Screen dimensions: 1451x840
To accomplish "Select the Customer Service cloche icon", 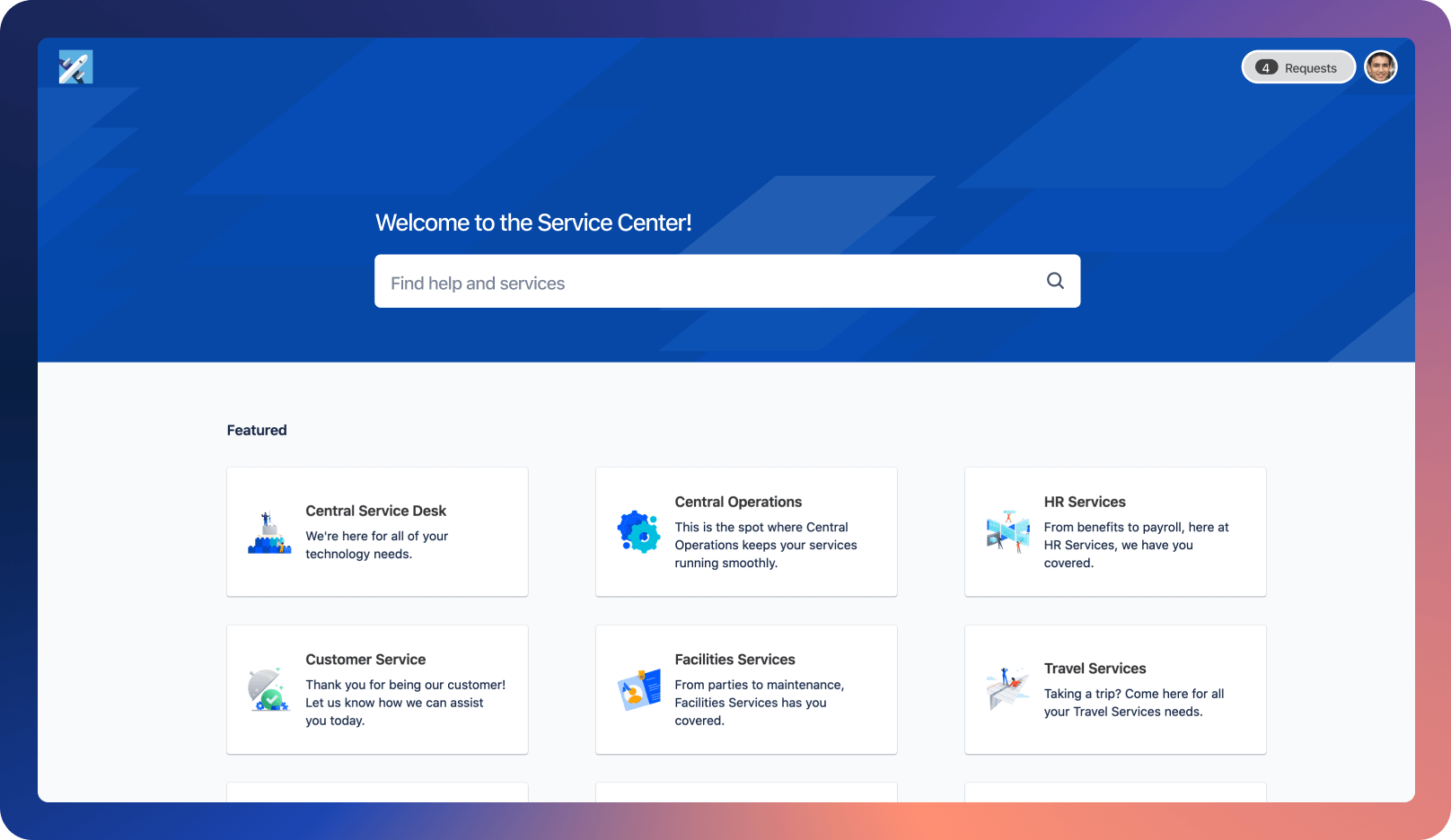I will pyautogui.click(x=268, y=689).
